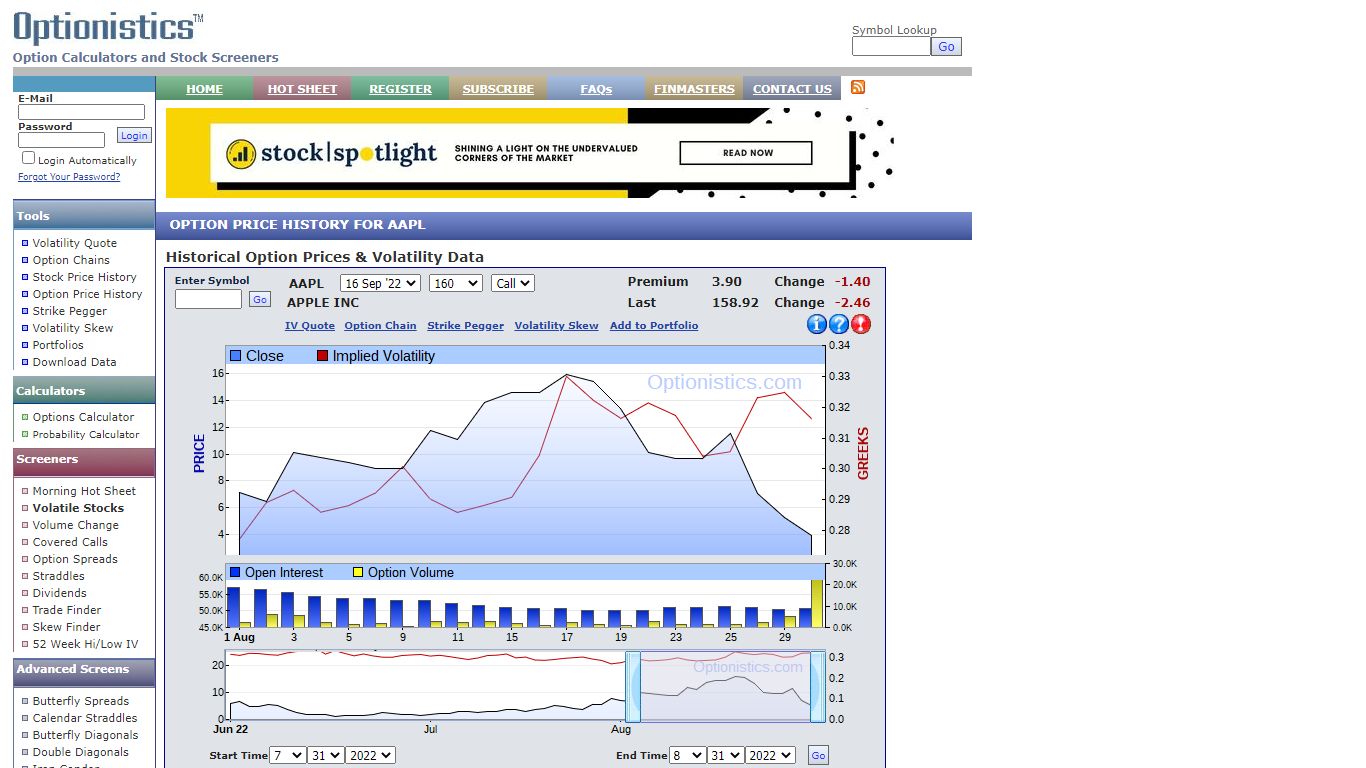This screenshot has width=1366, height=768.
Task: Click the blue Open Interest legend square
Action: (x=235, y=572)
